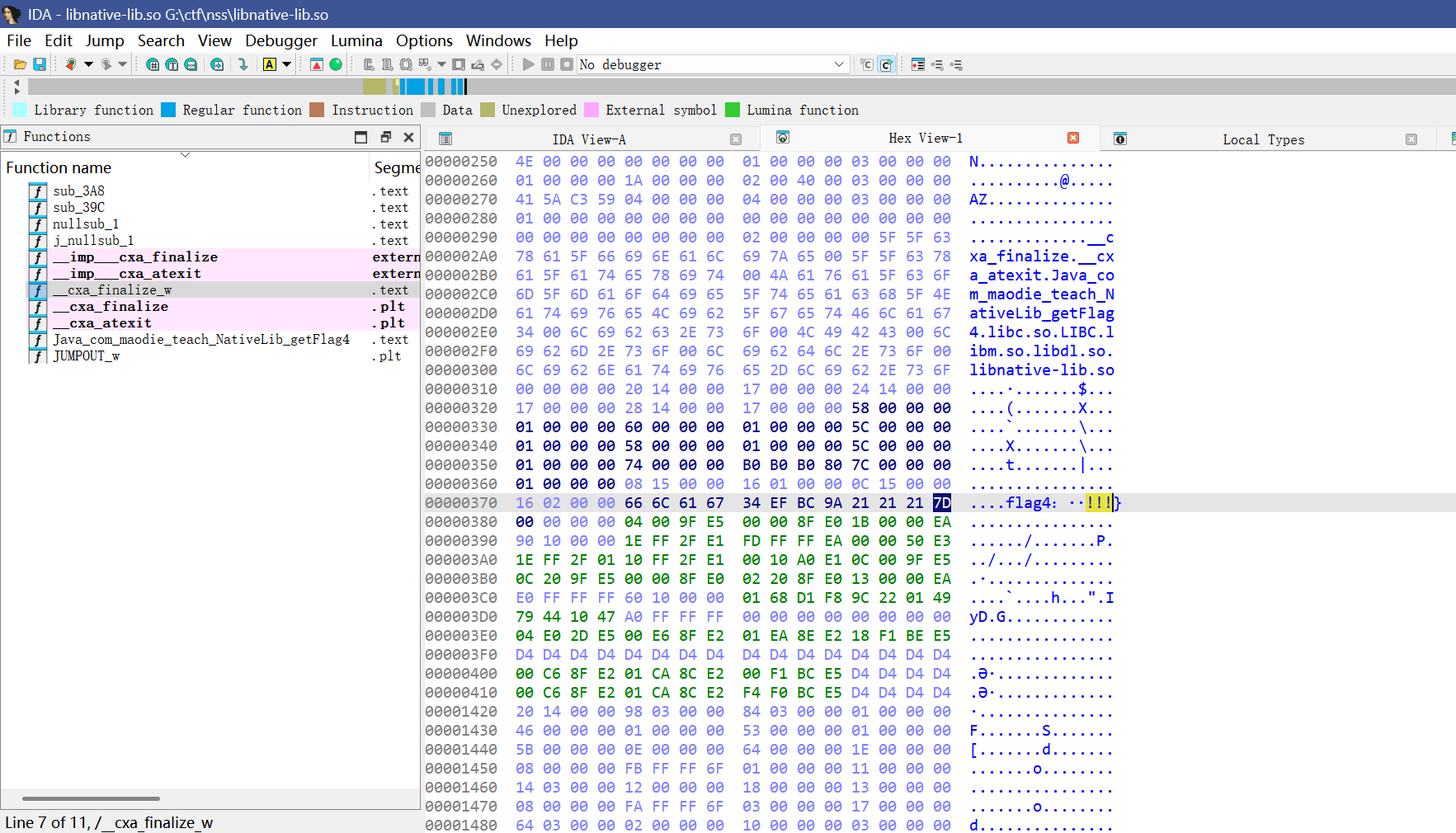Click the Functions panel horizontal scrollbar
Viewport: 1456px width, 833px height.
click(x=91, y=798)
